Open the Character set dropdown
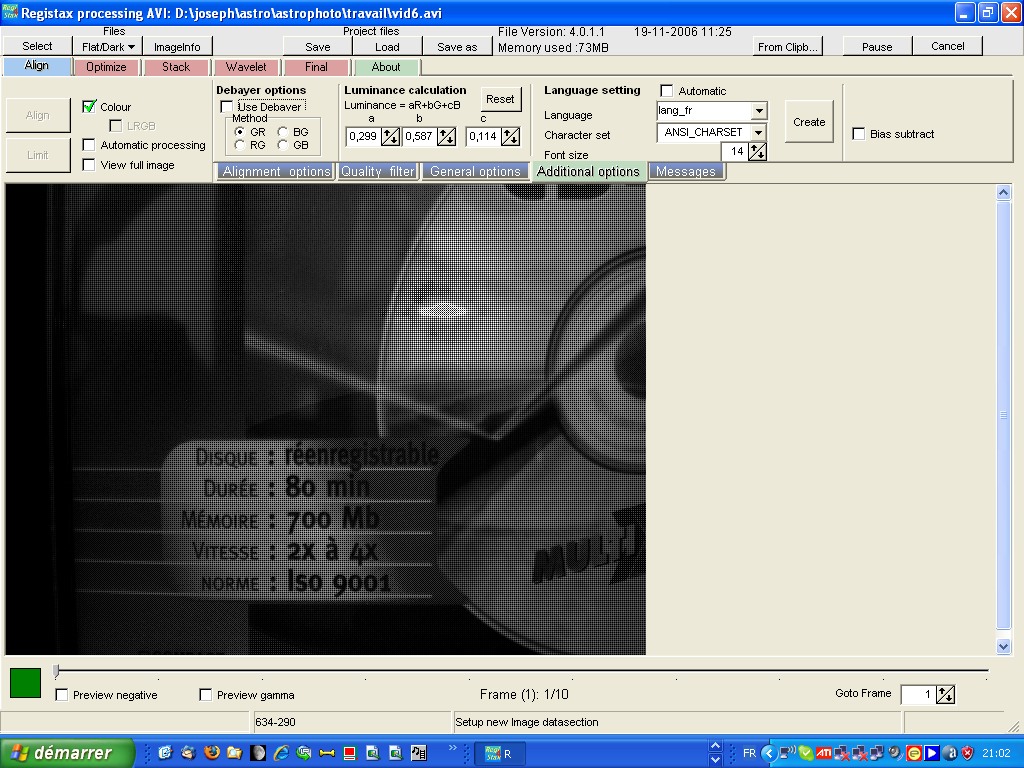Image resolution: width=1024 pixels, height=768 pixels. coord(758,133)
